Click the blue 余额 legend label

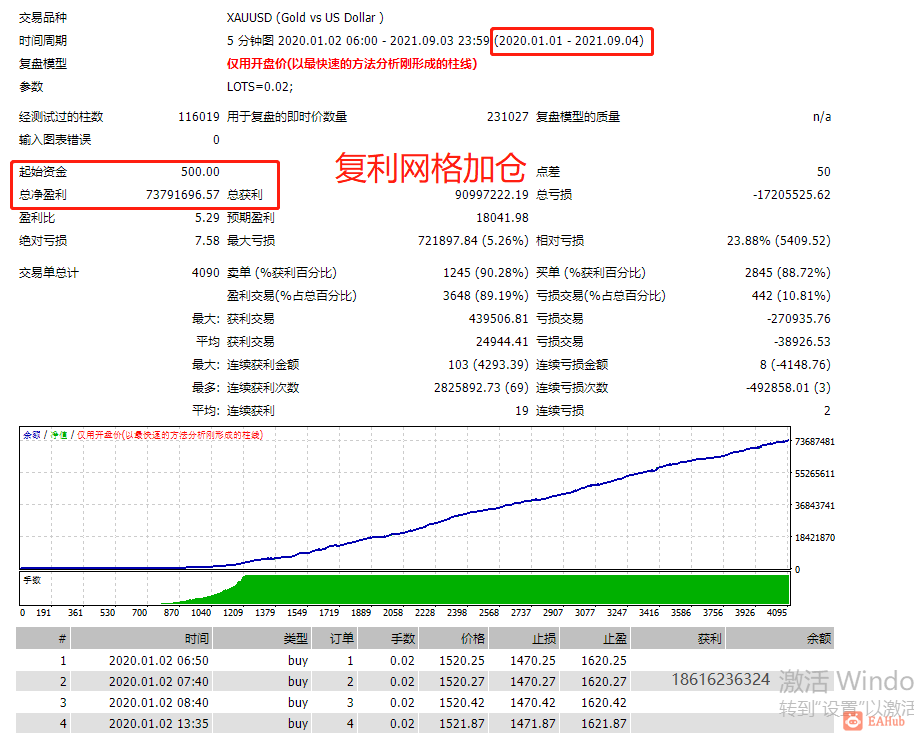pos(31,435)
